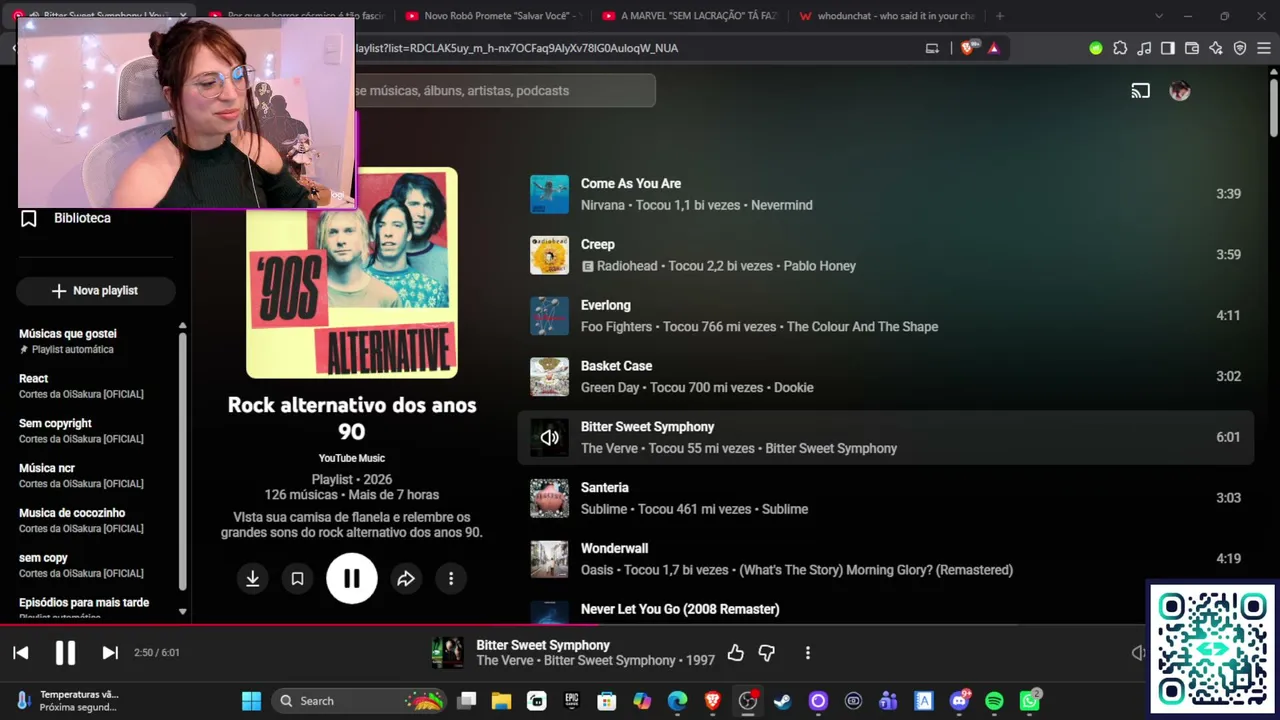Click the now-playing album thumbnail in player bar
The height and width of the screenshot is (720, 1280).
(x=447, y=653)
